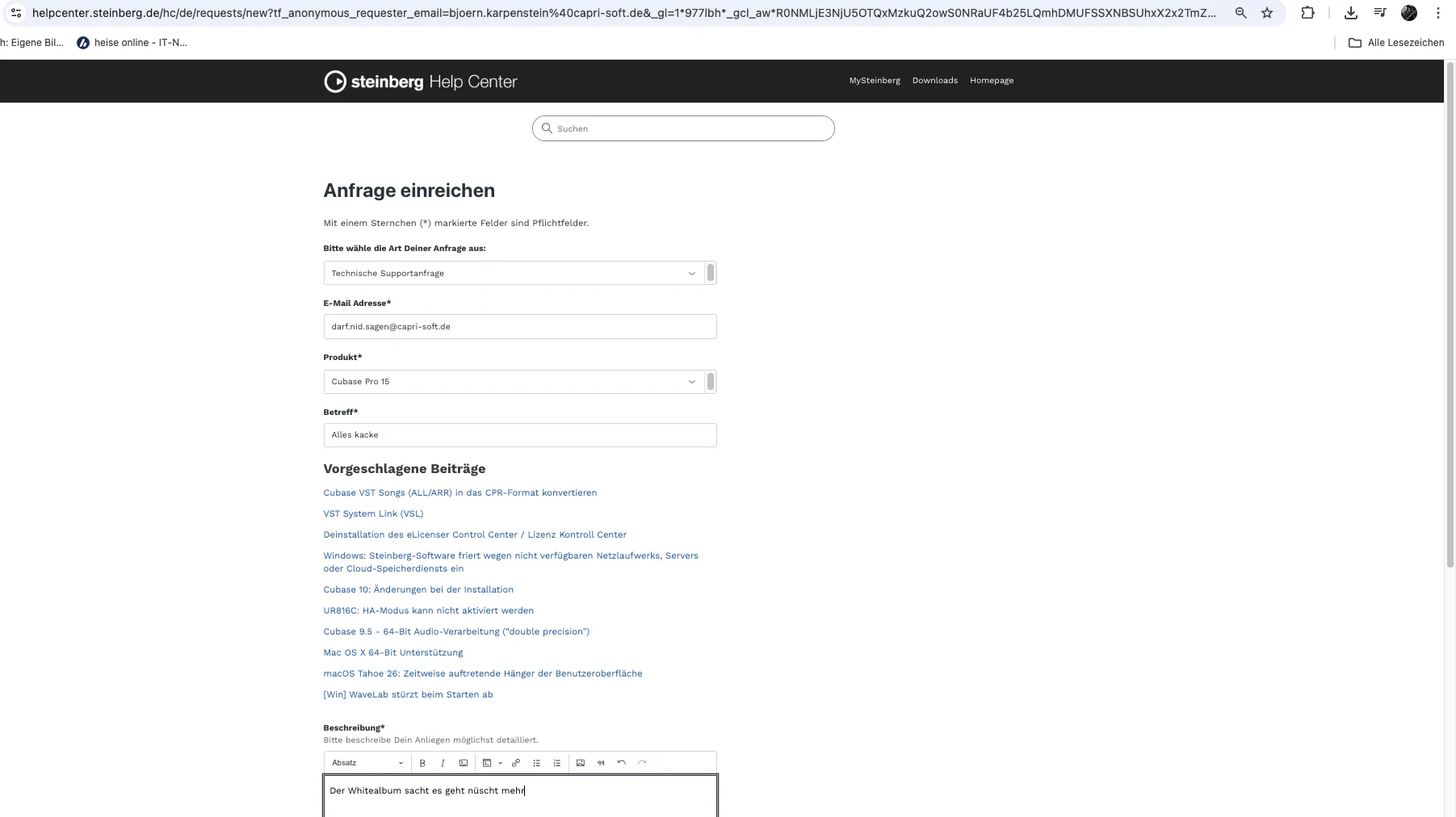Click the E-Mail Adresse input field

(x=520, y=327)
